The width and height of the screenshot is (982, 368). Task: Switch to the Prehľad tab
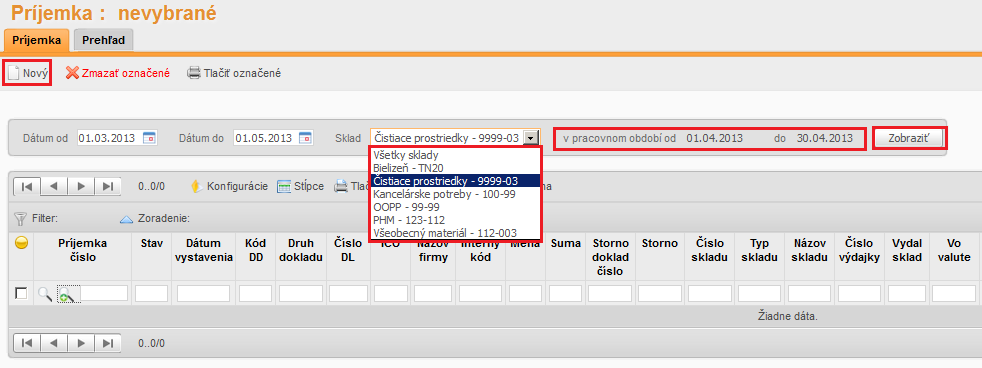[x=103, y=40]
